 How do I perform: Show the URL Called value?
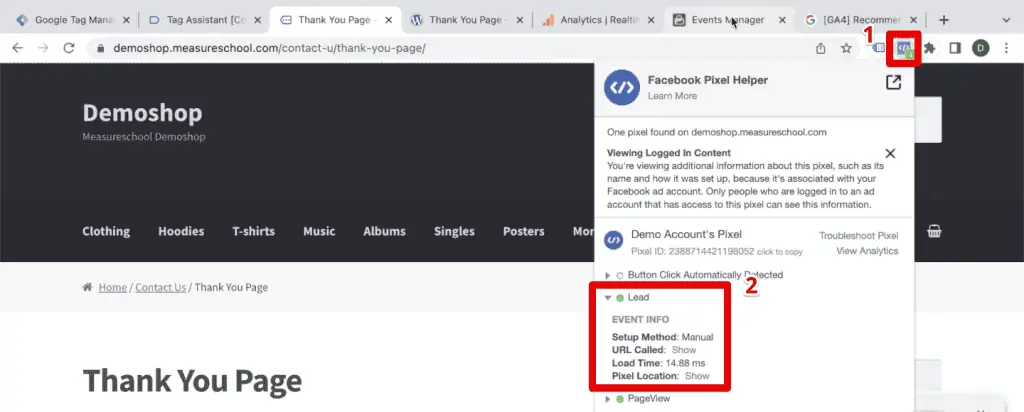[x=684, y=350]
